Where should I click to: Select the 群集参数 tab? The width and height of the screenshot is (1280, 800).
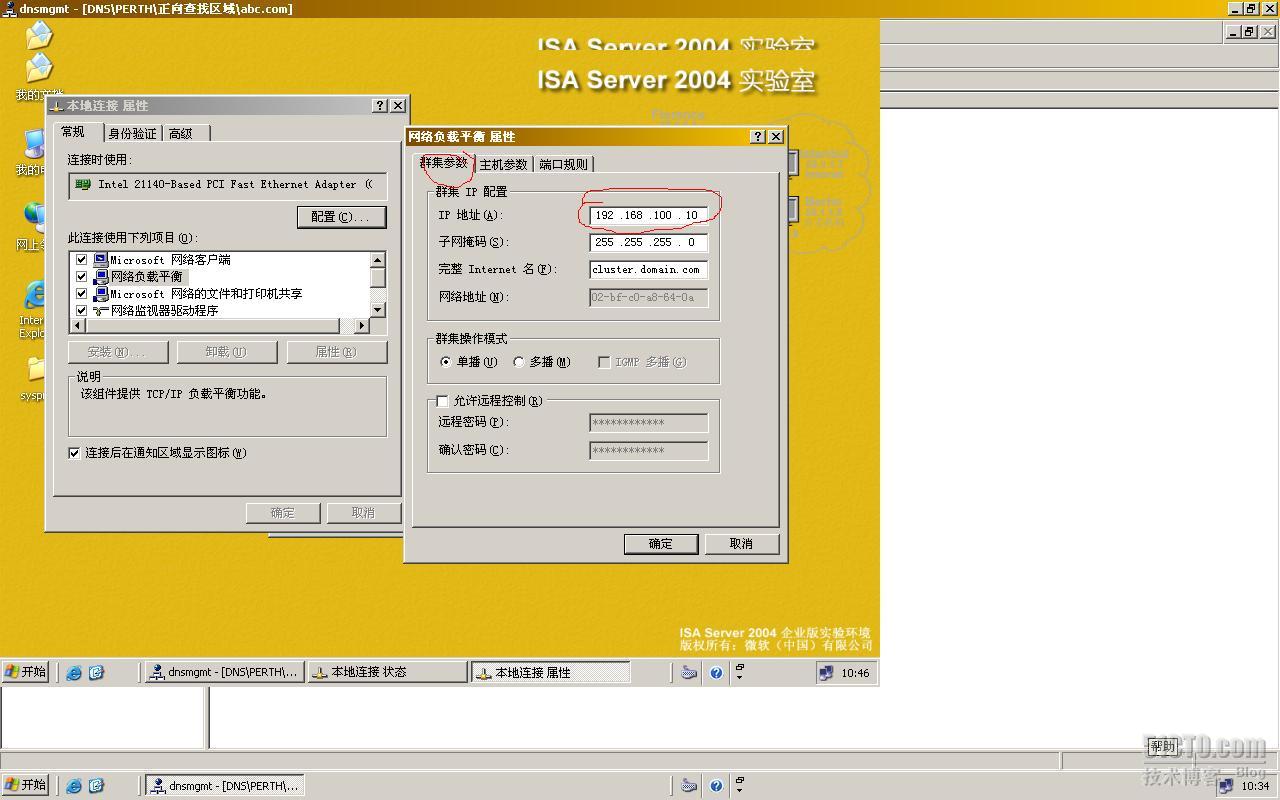tap(444, 163)
